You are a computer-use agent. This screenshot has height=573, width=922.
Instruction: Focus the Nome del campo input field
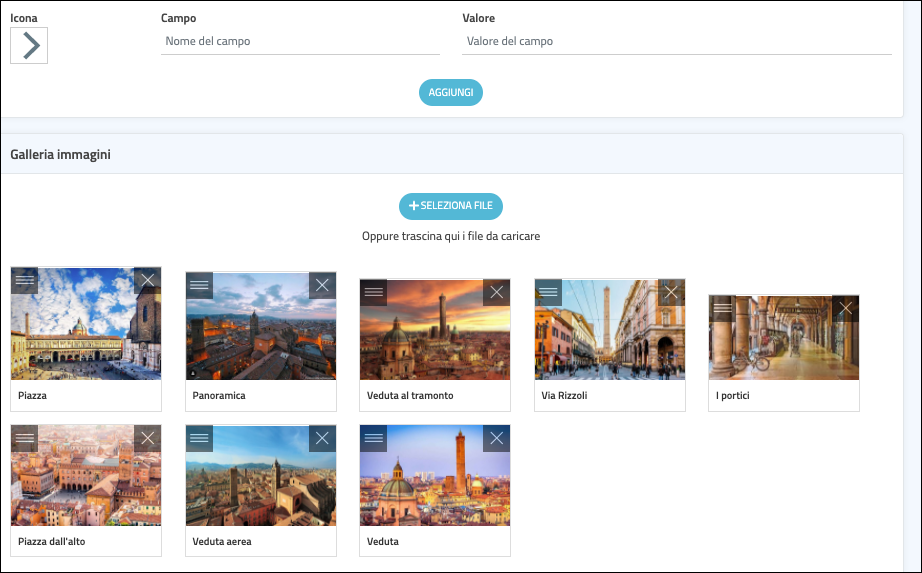[300, 42]
